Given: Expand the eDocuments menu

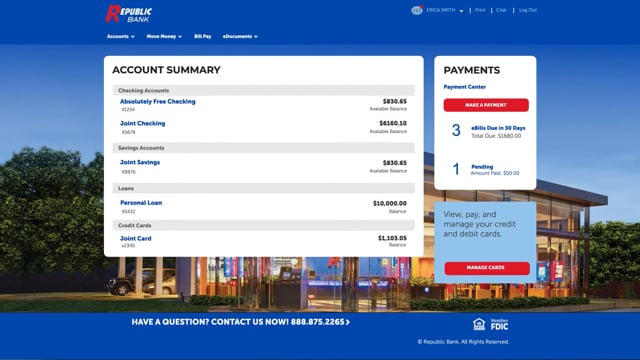Looking at the screenshot, I should click(240, 36).
